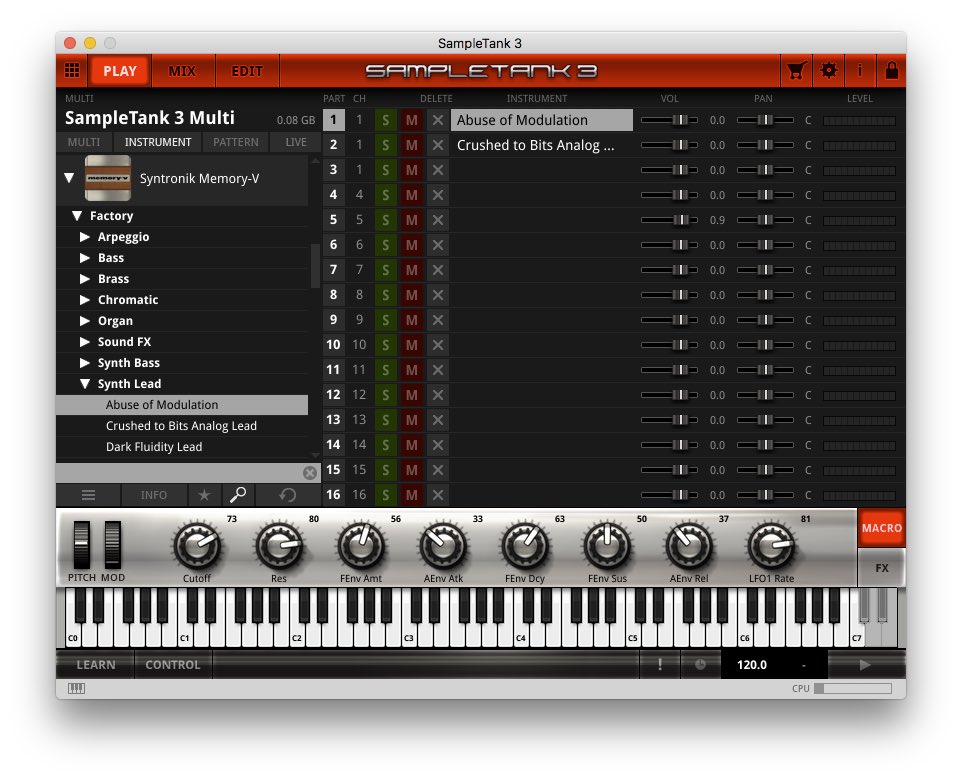The height and width of the screenshot is (779, 962).
Task: Click the INFO button
Action: tap(153, 495)
